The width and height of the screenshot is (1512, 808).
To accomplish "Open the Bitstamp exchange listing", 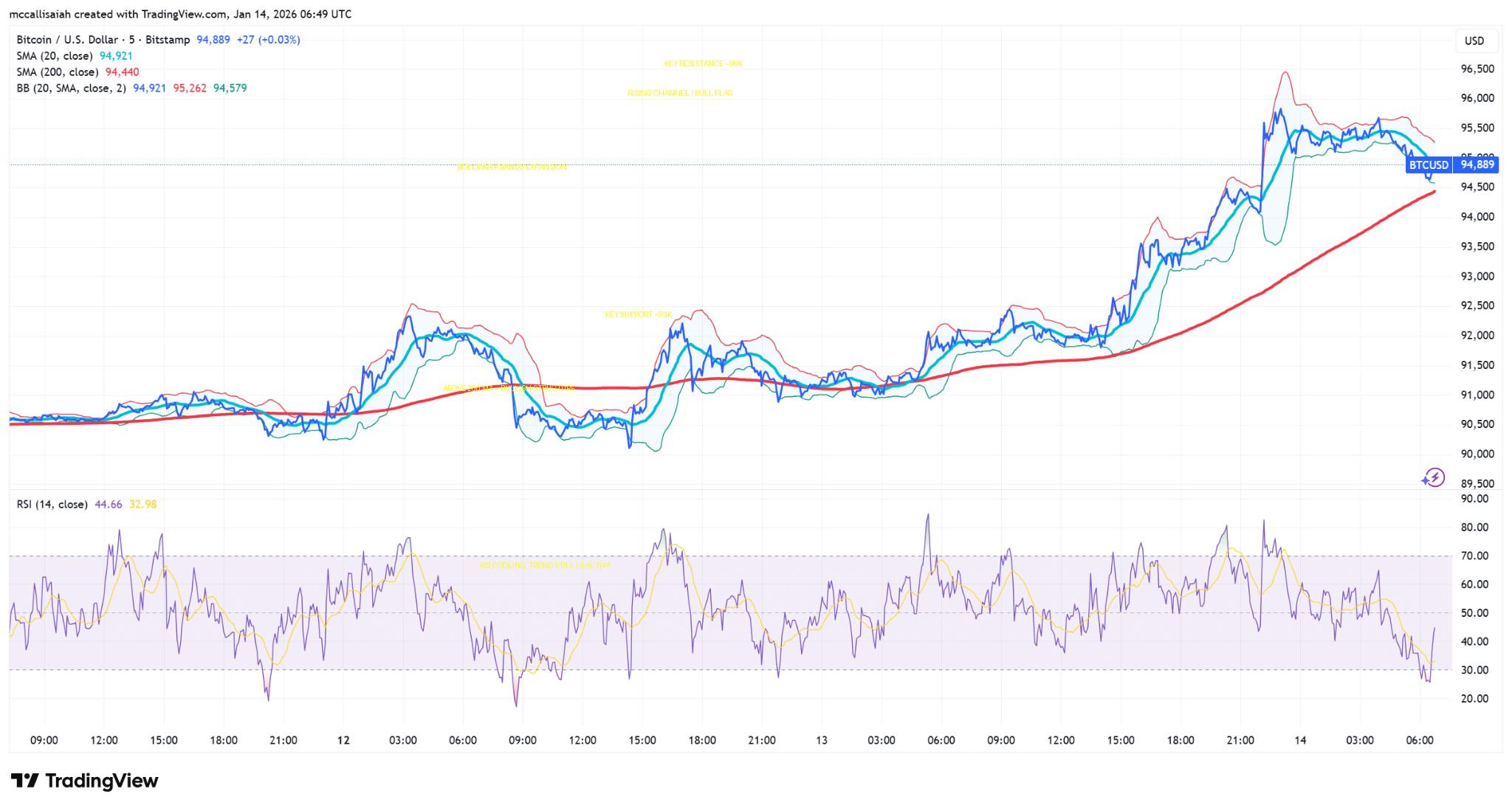I will 168,40.
